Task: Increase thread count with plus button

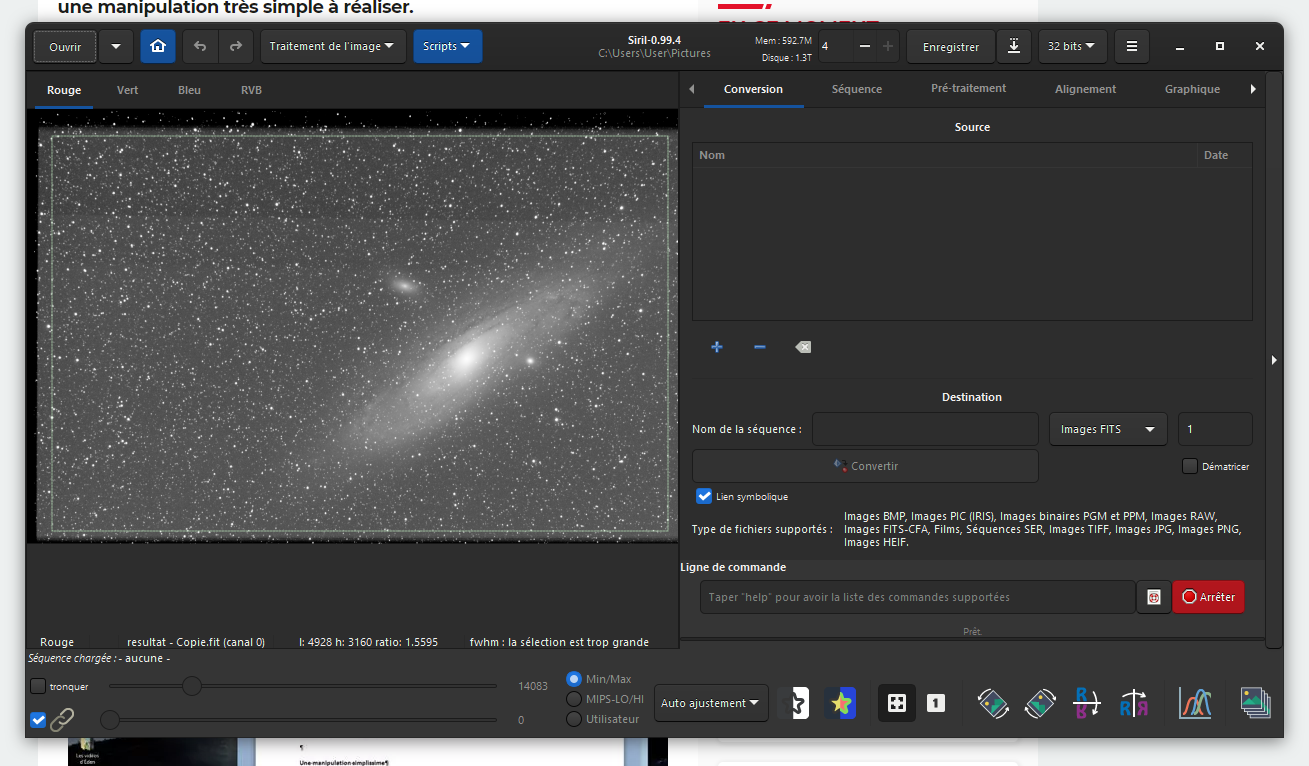Action: point(888,46)
